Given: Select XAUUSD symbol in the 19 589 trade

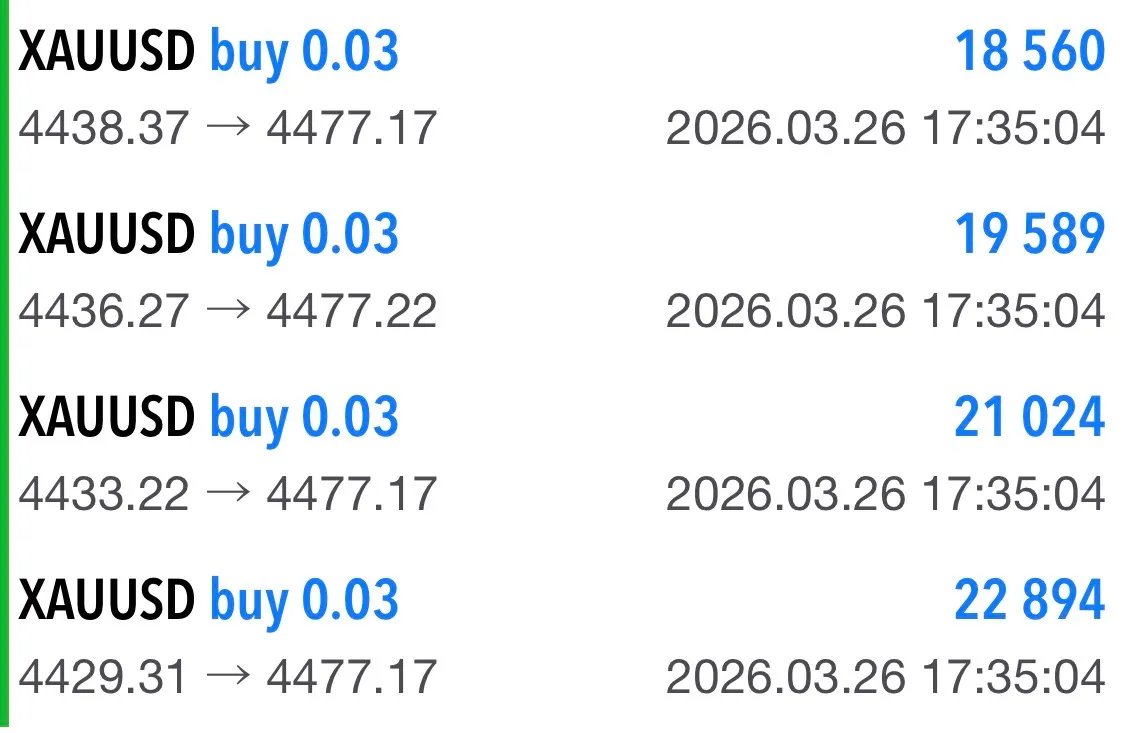Looking at the screenshot, I should tap(107, 235).
